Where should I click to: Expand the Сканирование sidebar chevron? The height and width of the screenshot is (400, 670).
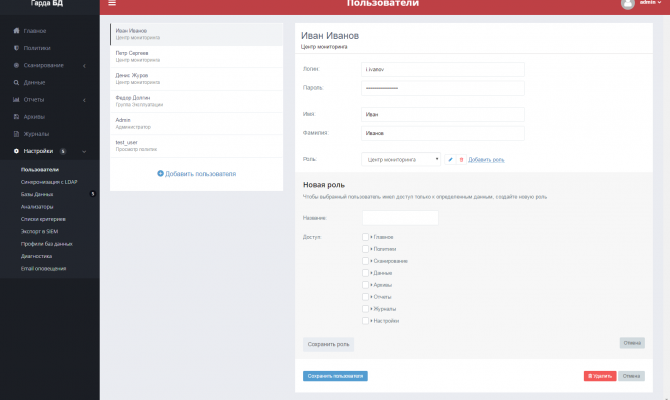pos(84,65)
